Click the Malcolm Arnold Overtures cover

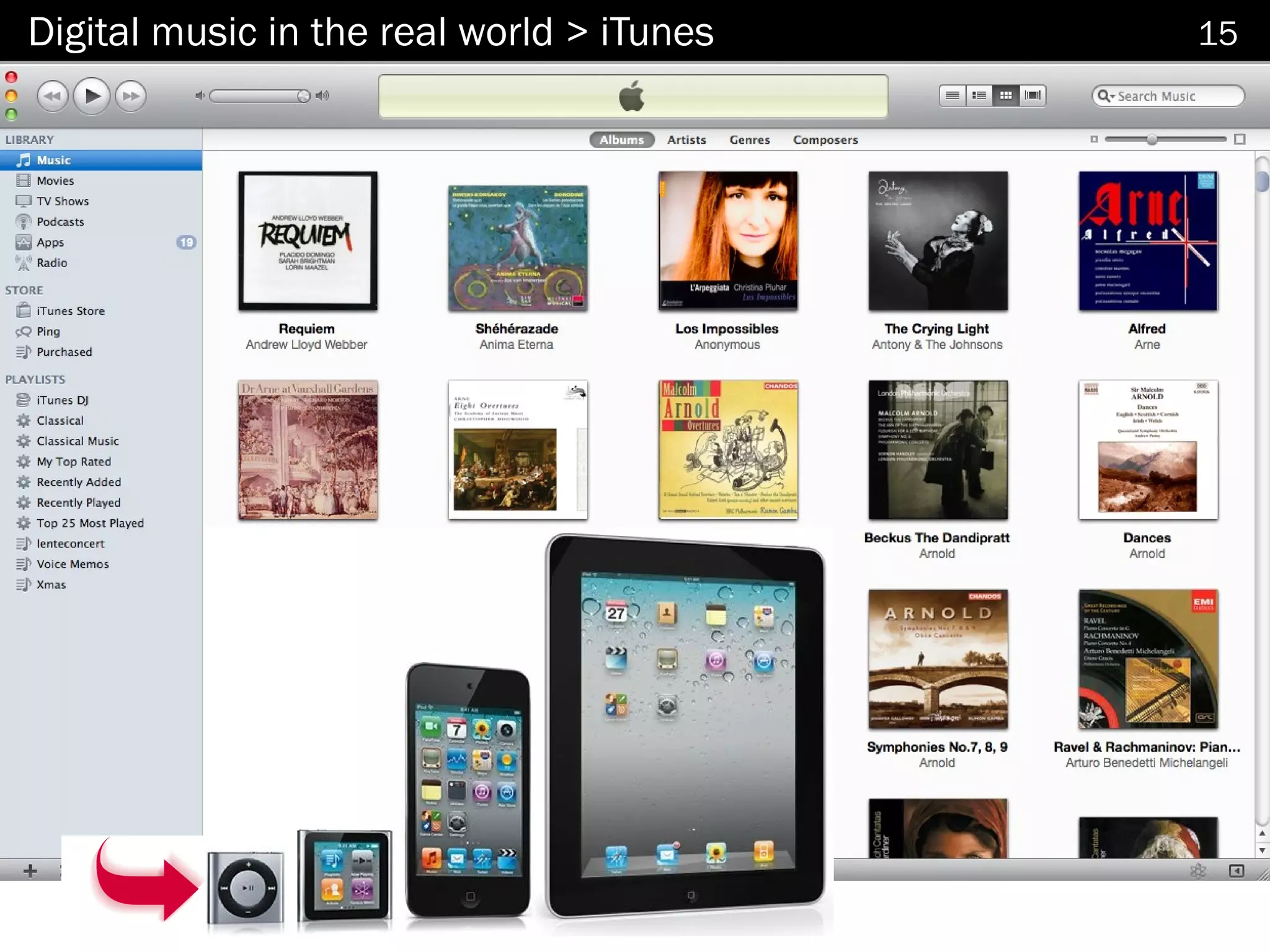pos(728,450)
